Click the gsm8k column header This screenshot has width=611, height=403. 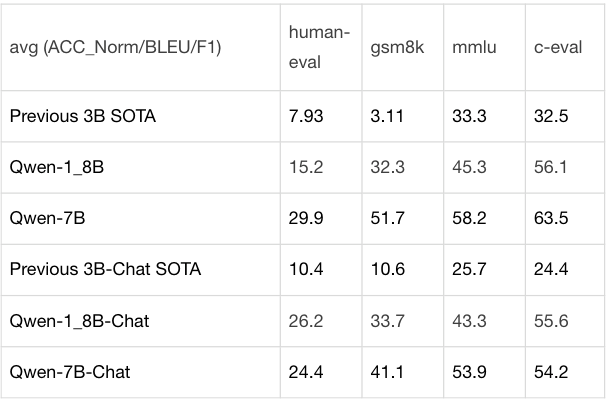point(397,48)
